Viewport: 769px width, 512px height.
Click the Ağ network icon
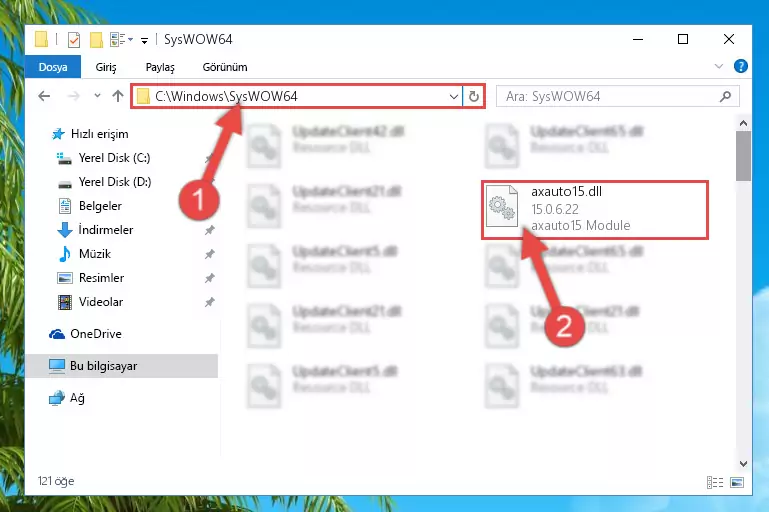[57, 398]
